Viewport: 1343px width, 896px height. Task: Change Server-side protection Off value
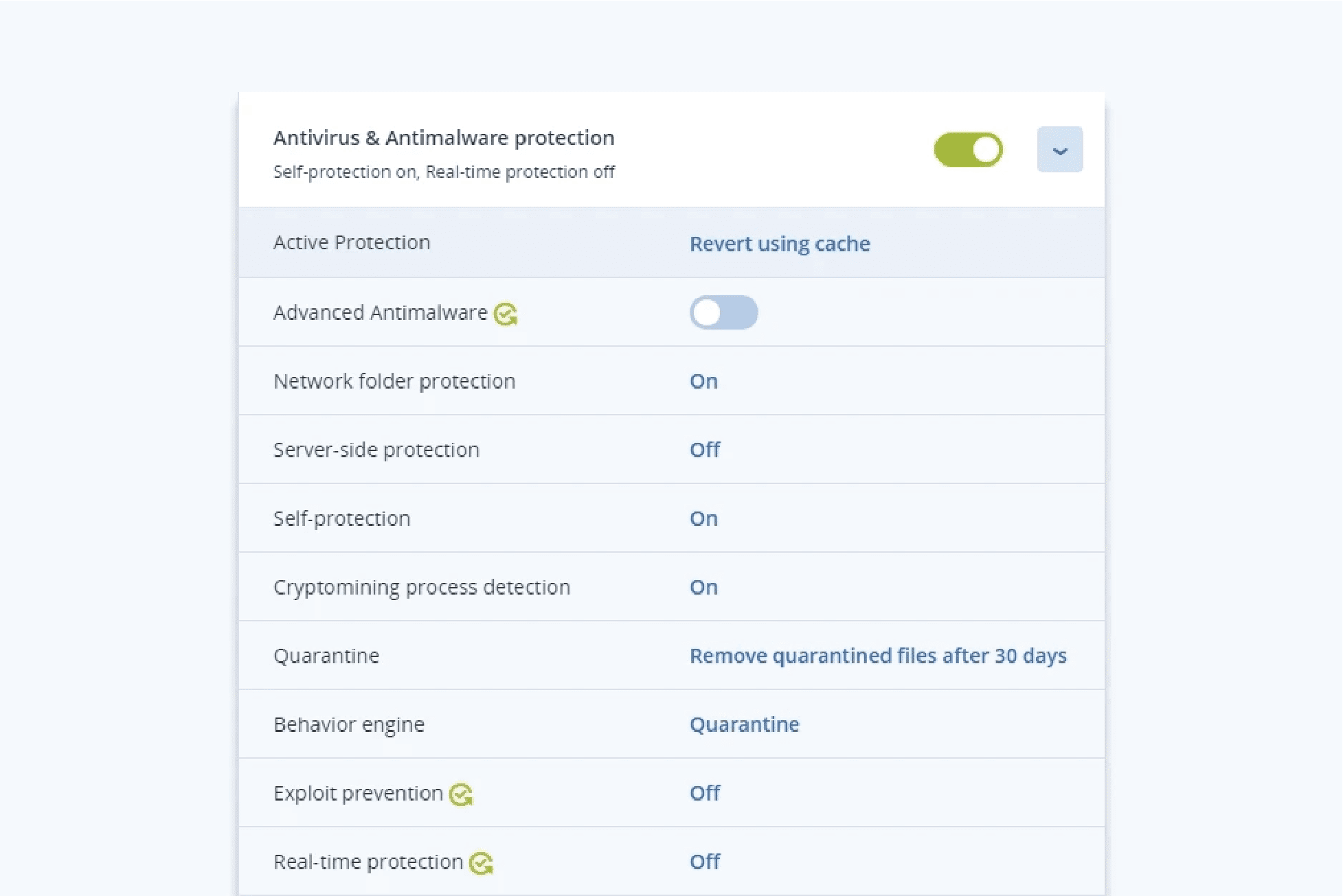click(705, 450)
